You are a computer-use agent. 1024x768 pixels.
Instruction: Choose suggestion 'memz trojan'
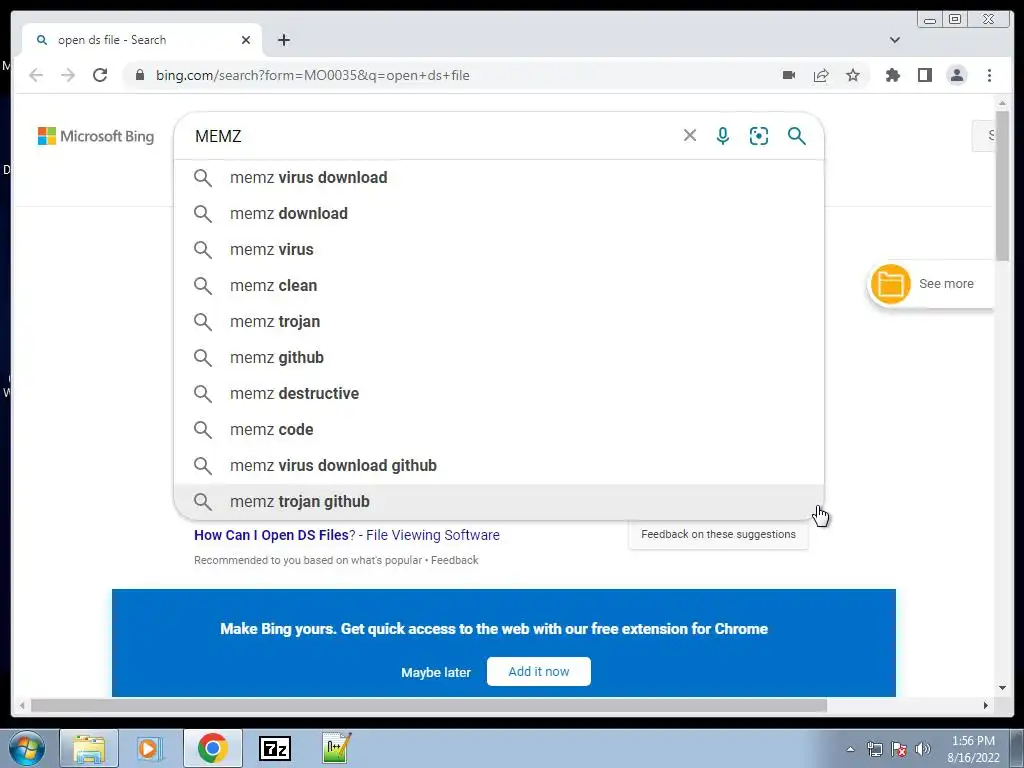click(499, 321)
